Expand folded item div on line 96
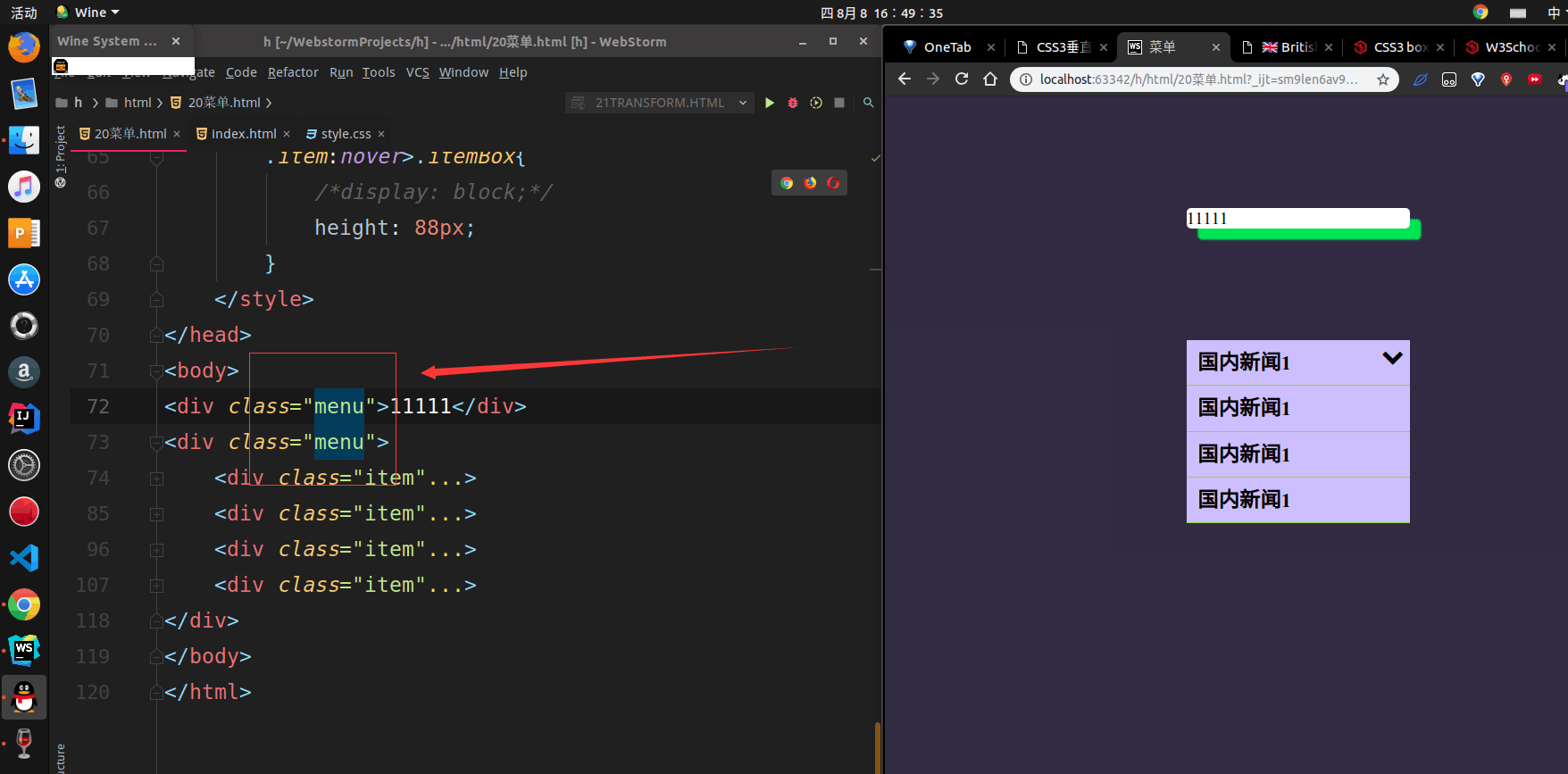 tap(157, 550)
